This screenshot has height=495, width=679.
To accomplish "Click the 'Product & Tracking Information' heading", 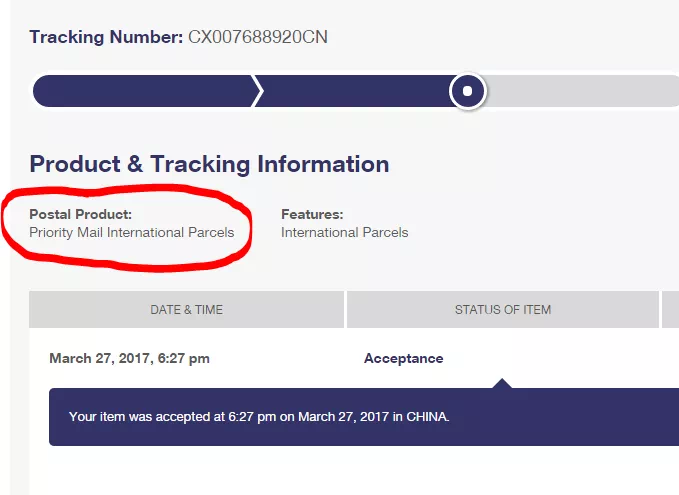I will pyautogui.click(x=209, y=164).
